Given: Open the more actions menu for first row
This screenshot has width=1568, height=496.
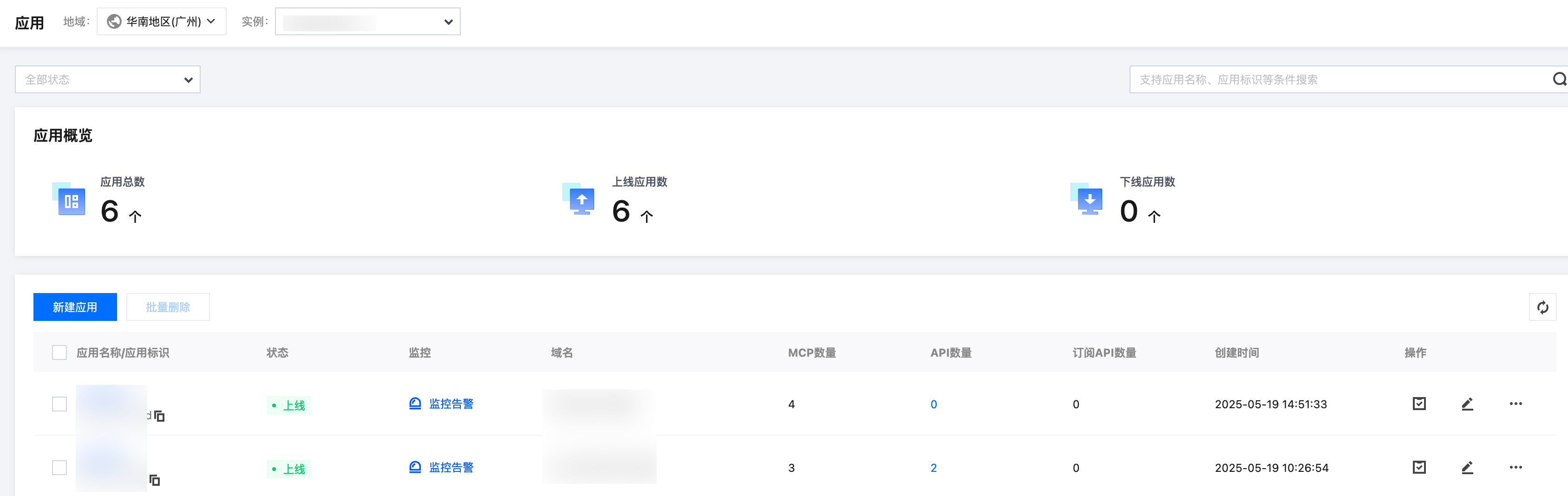Looking at the screenshot, I should tap(1515, 404).
